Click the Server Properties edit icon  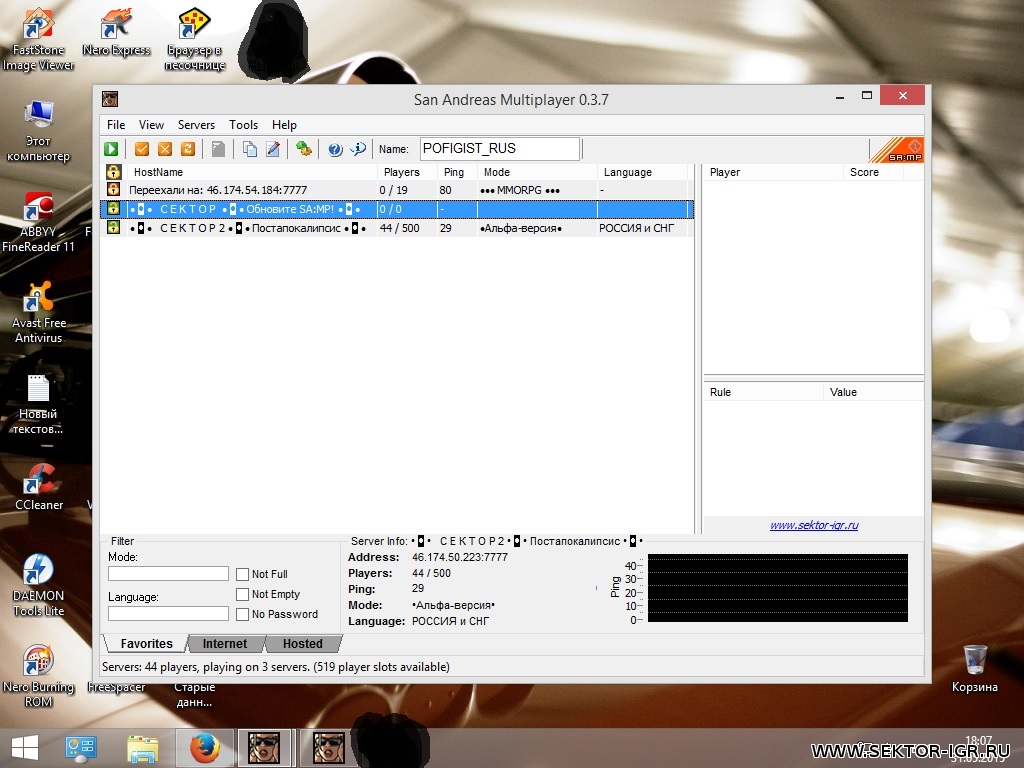272,149
